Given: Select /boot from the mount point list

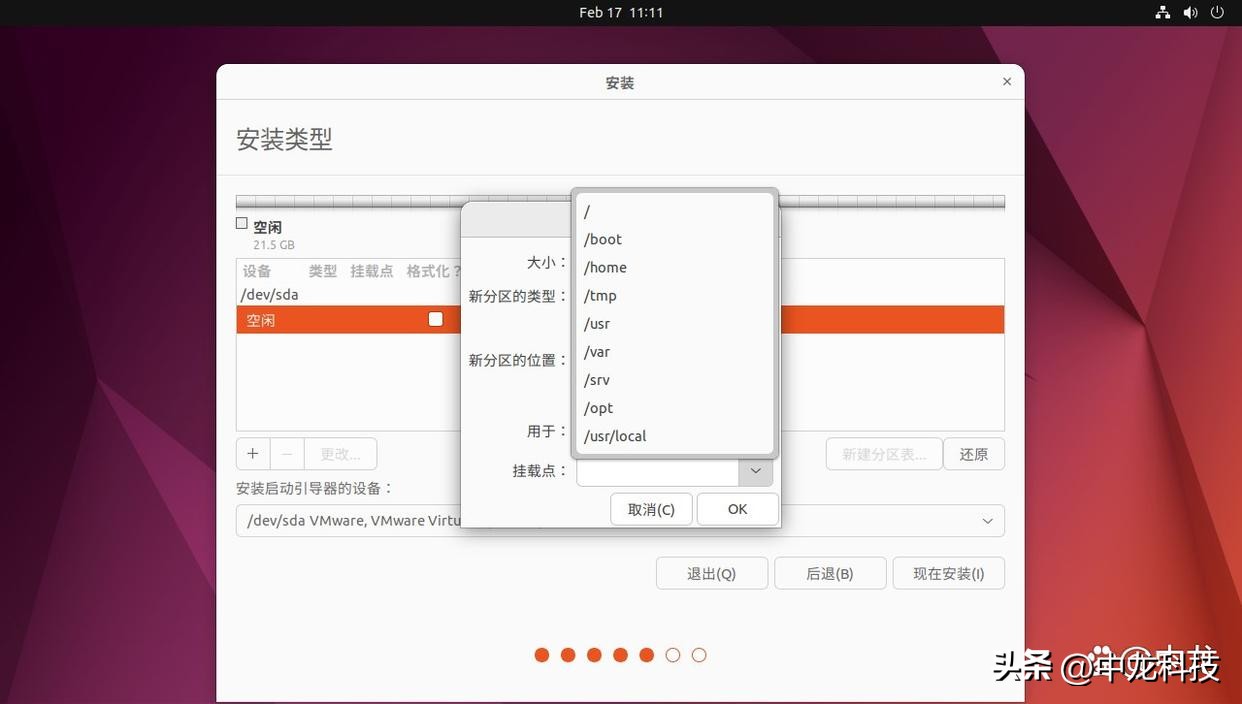Looking at the screenshot, I should point(602,238).
